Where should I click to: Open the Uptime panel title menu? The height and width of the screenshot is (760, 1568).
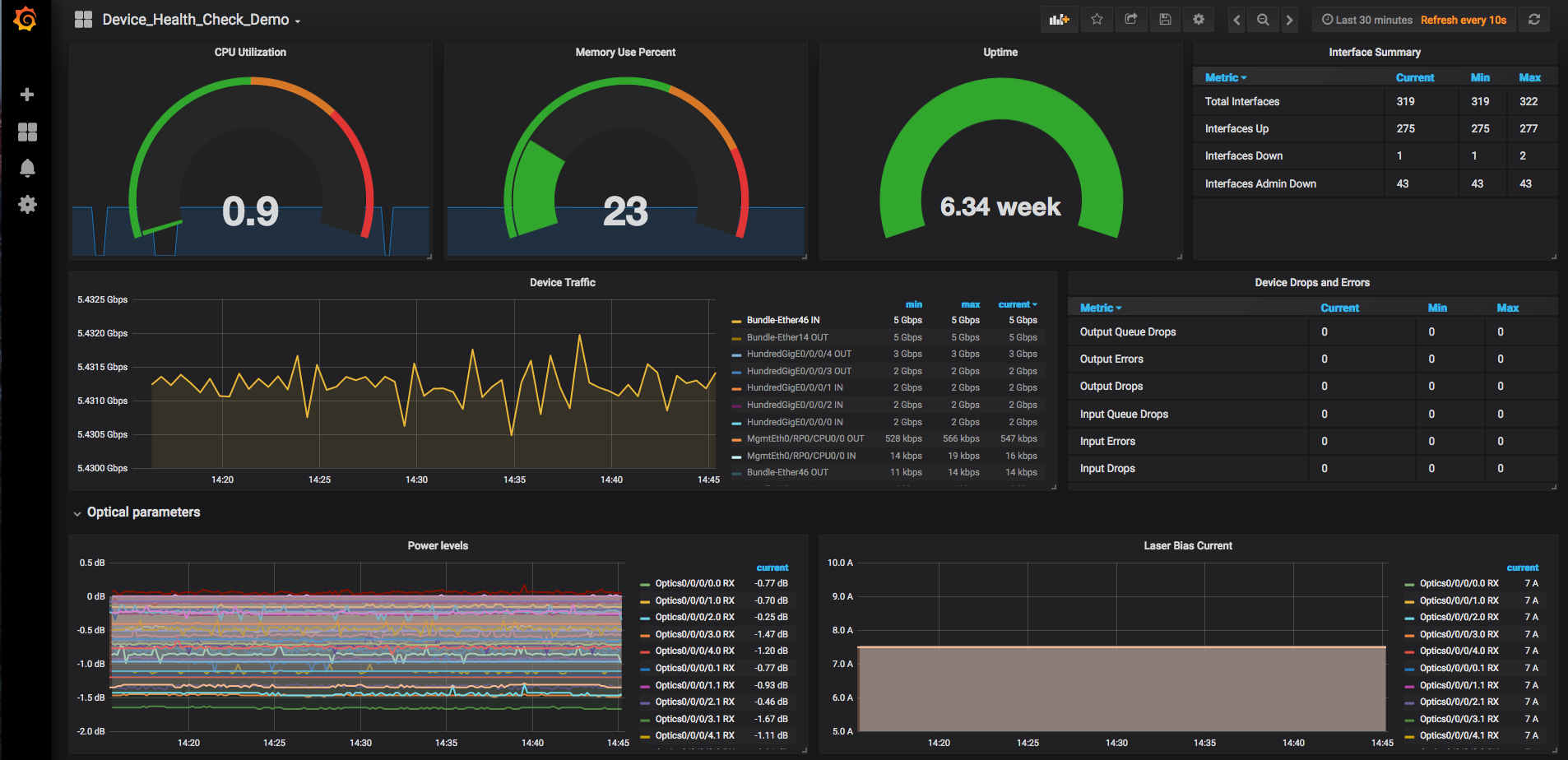(1000, 52)
